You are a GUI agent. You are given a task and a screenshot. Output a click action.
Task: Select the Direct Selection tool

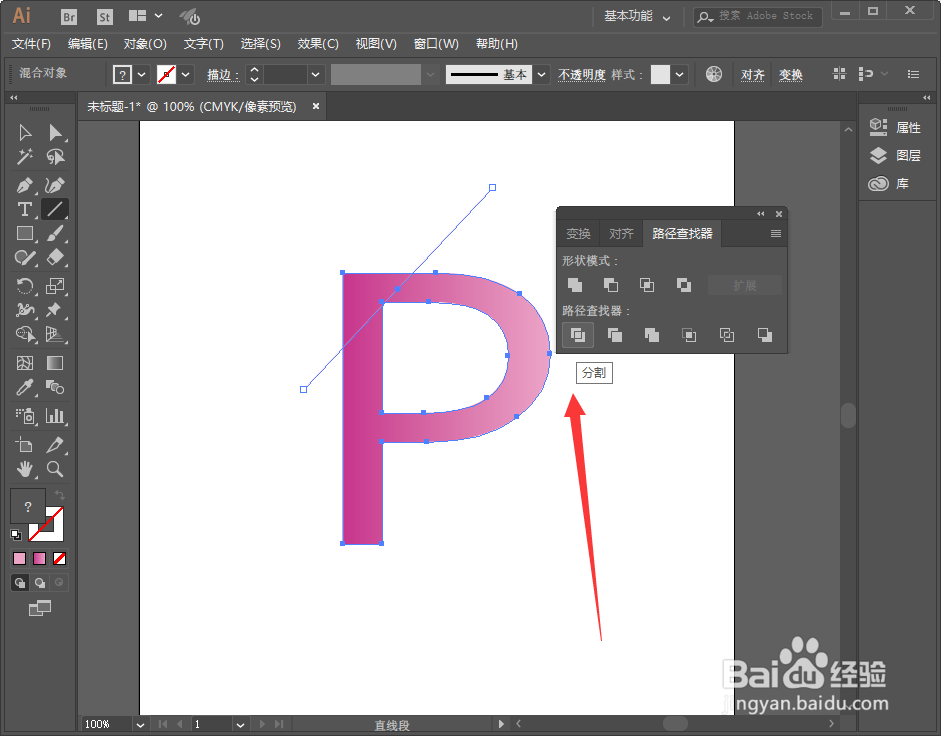(x=55, y=132)
